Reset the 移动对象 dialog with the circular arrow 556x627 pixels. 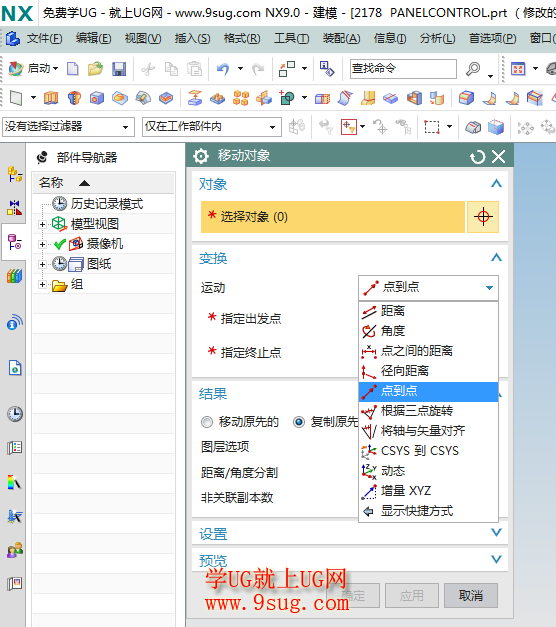click(478, 156)
